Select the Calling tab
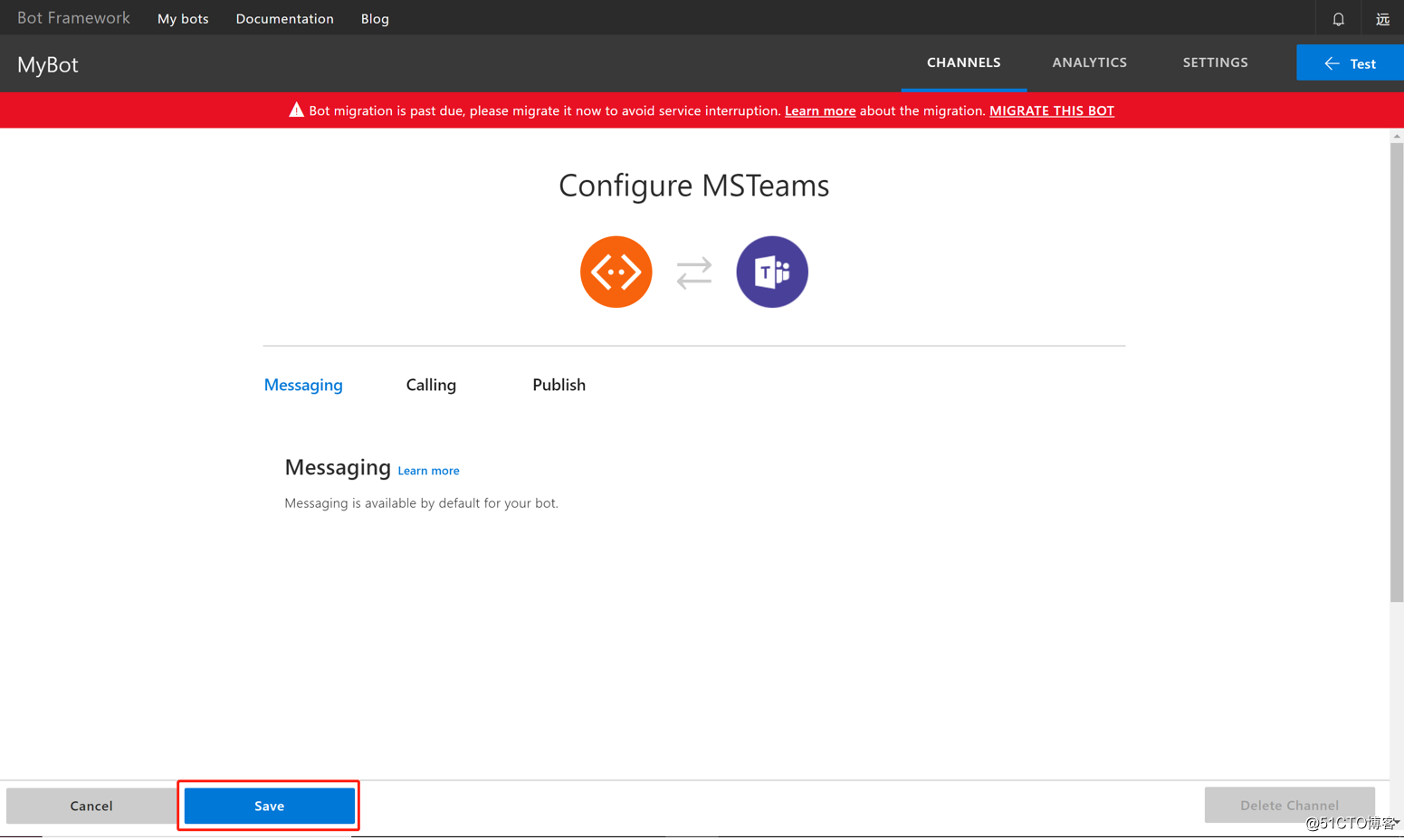 431,385
